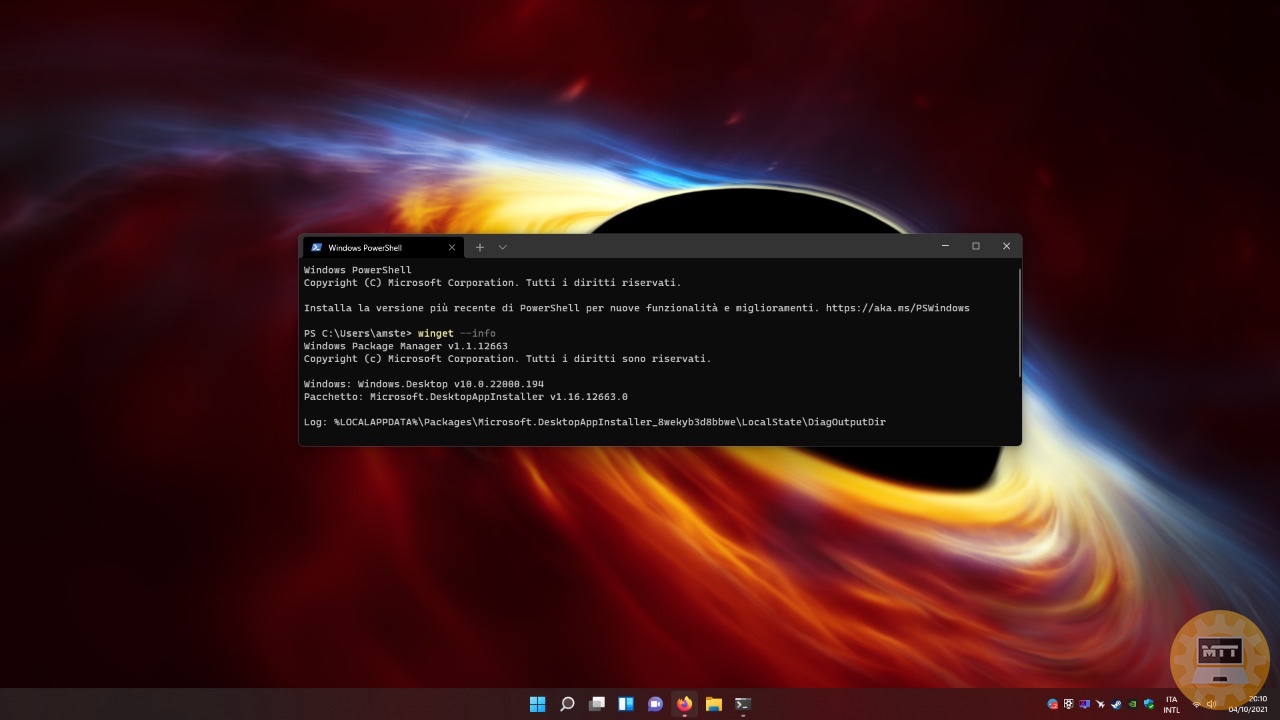
Task: Open the NVIDIA tray icon
Action: tap(1132, 704)
